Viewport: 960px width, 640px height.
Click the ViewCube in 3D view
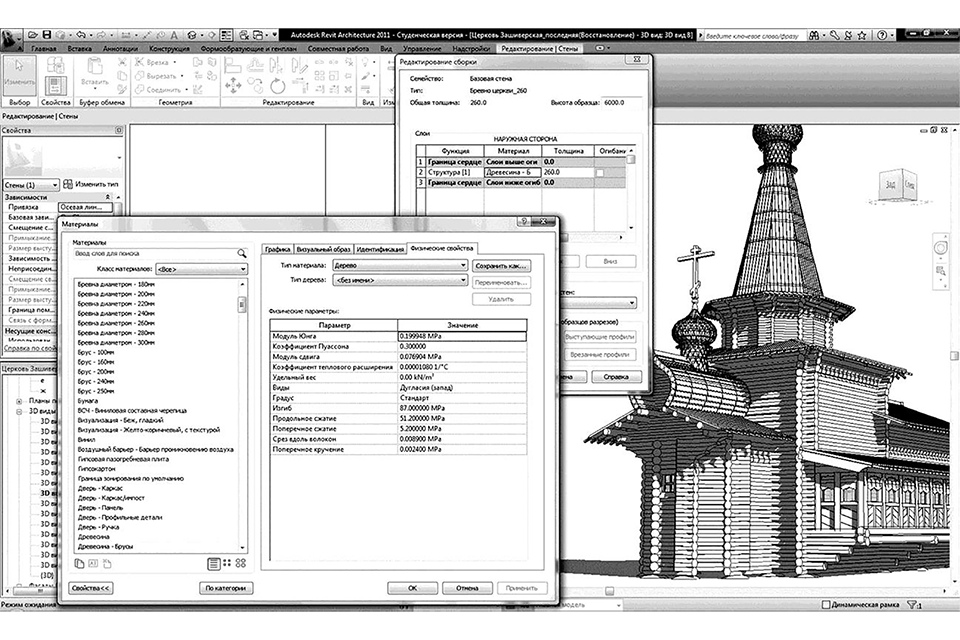click(896, 185)
